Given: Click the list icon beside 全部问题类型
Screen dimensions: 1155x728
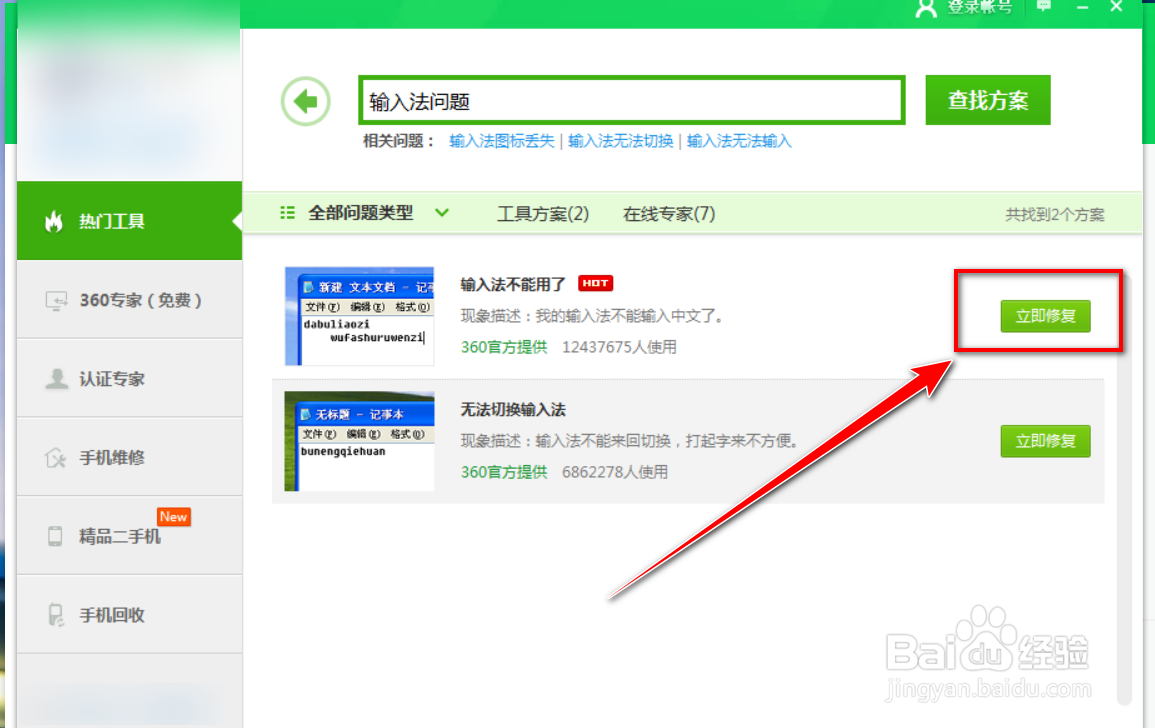Looking at the screenshot, I should pos(287,213).
